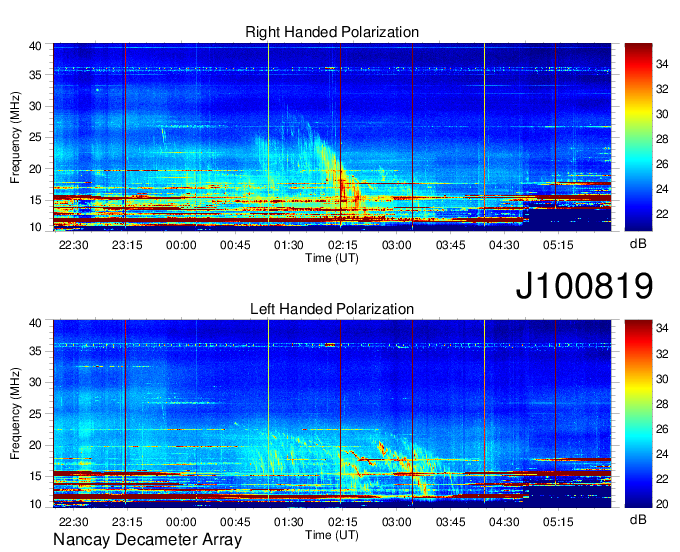Click the "34" label on Left Handed colorbar

662,329
